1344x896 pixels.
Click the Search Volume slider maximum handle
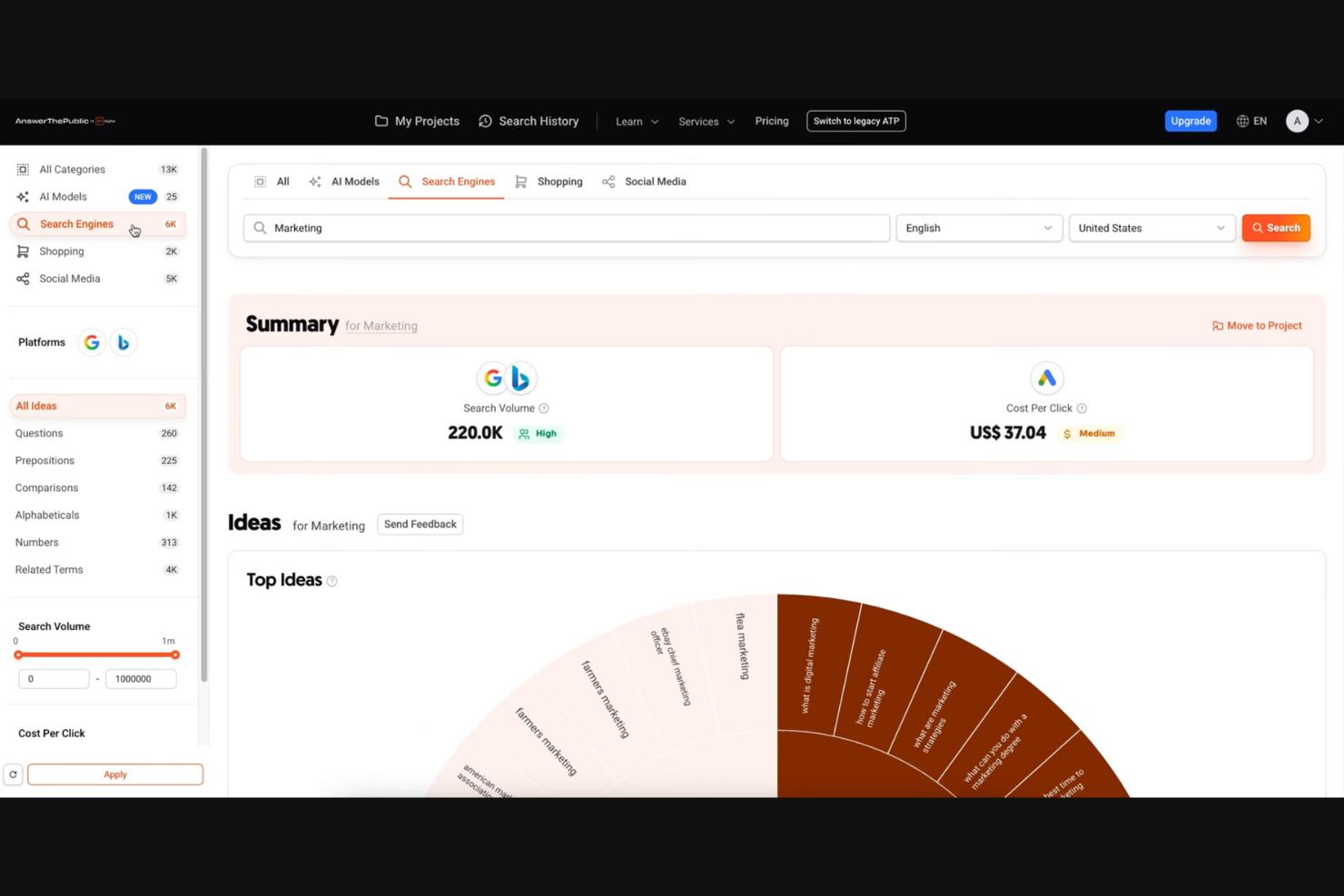click(x=175, y=655)
